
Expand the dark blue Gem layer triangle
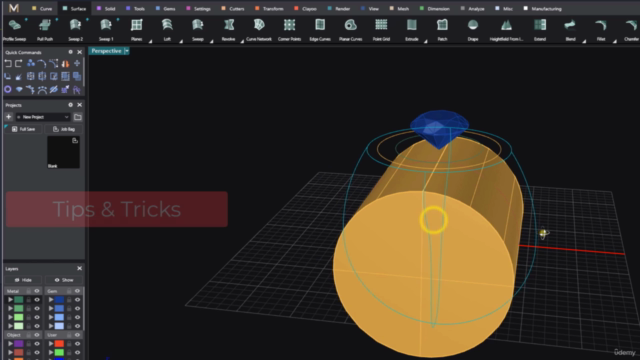(51, 300)
